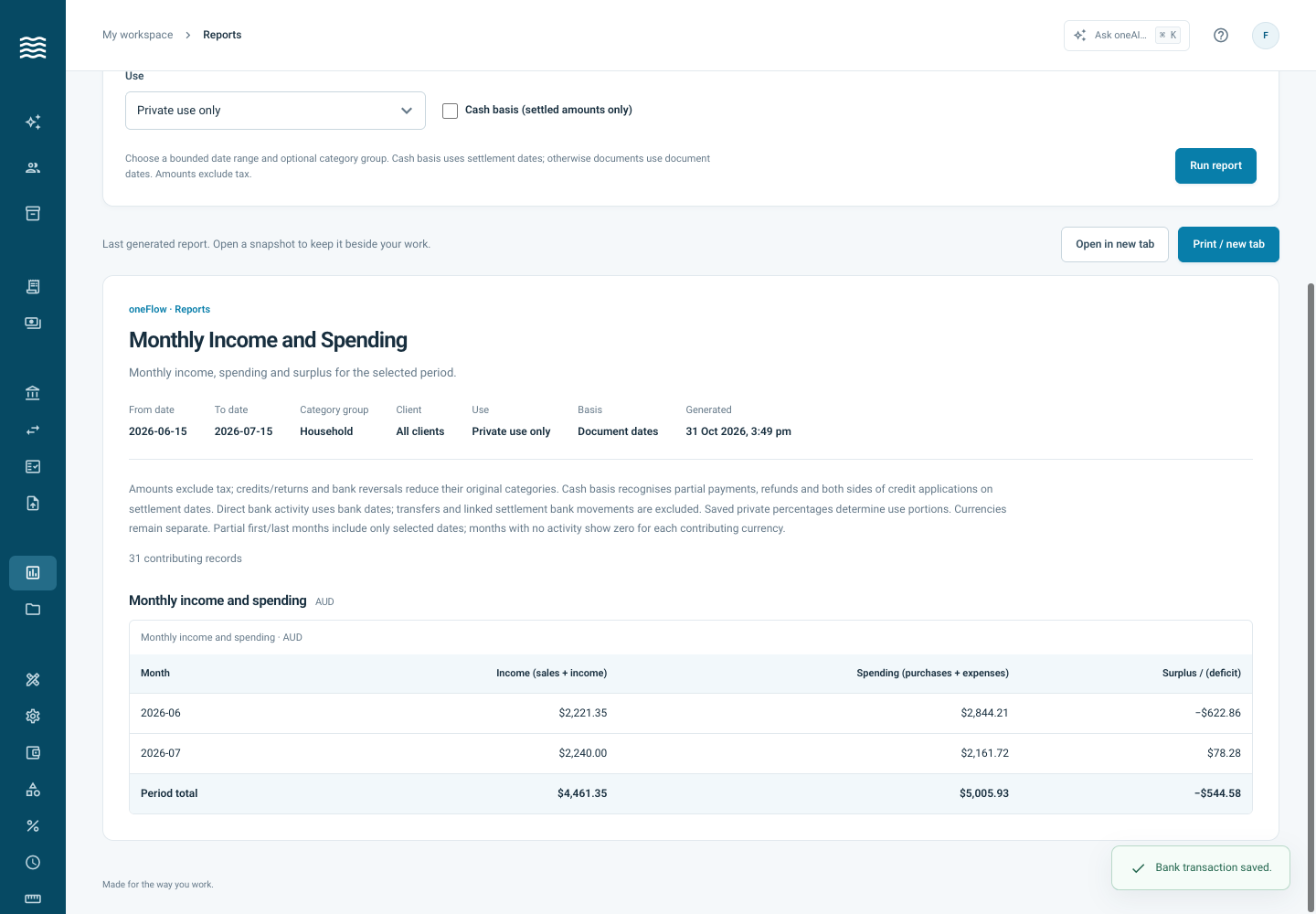
Task: Click the Spending (purchases + expenses) column header
Action: point(933,673)
